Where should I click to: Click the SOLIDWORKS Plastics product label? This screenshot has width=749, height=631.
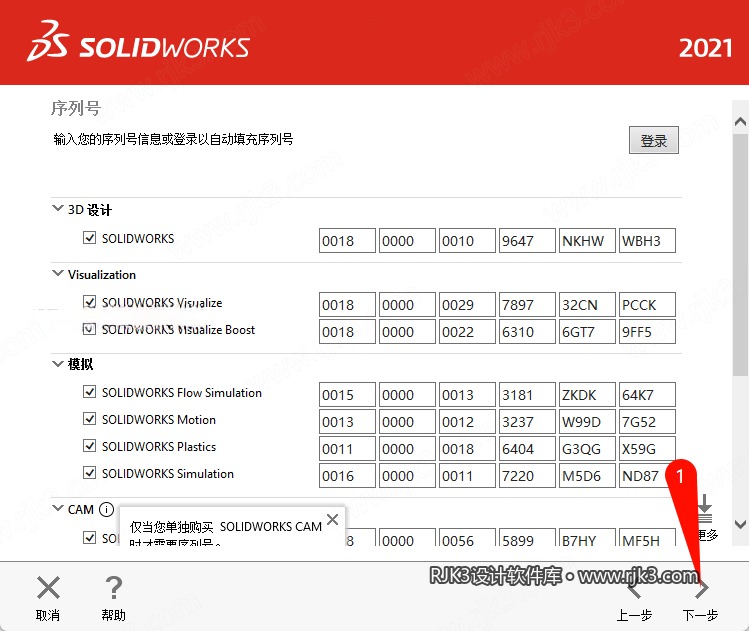tap(159, 447)
